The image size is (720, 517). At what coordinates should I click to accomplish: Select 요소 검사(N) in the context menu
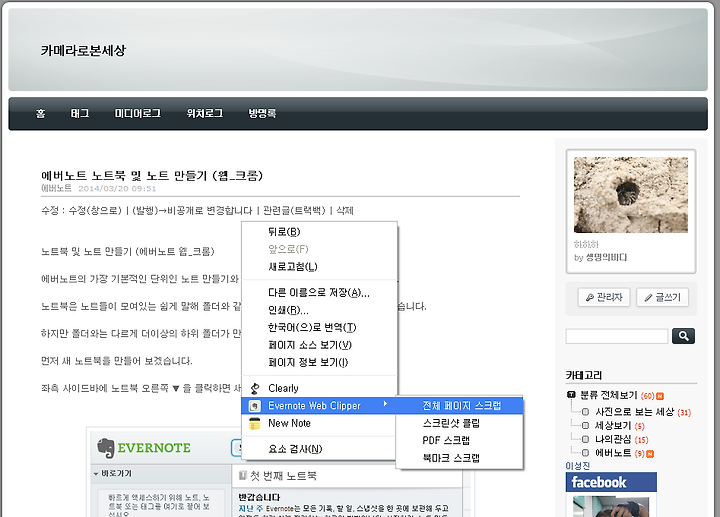click(319, 449)
